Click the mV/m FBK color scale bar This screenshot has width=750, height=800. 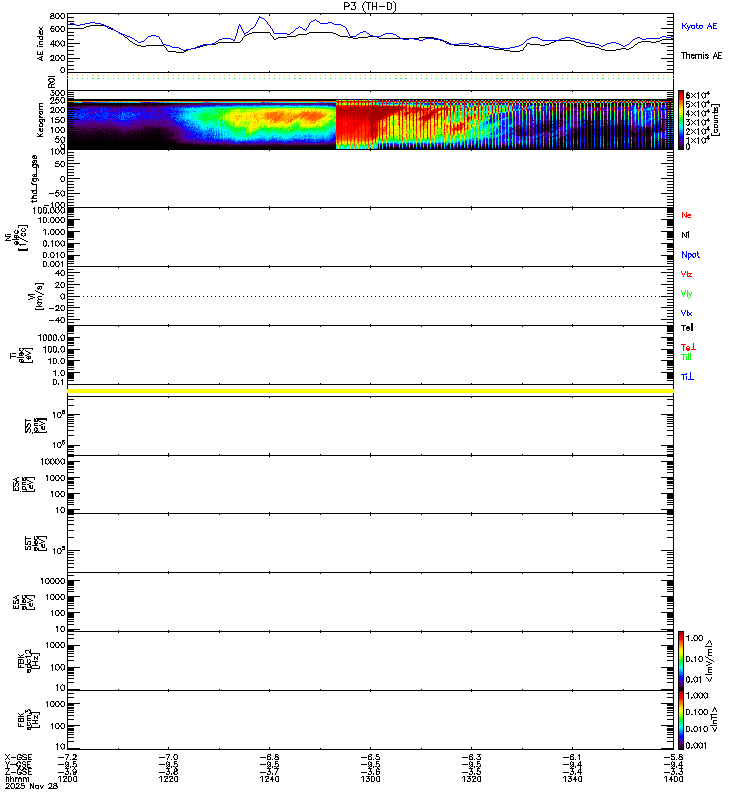tap(681, 660)
